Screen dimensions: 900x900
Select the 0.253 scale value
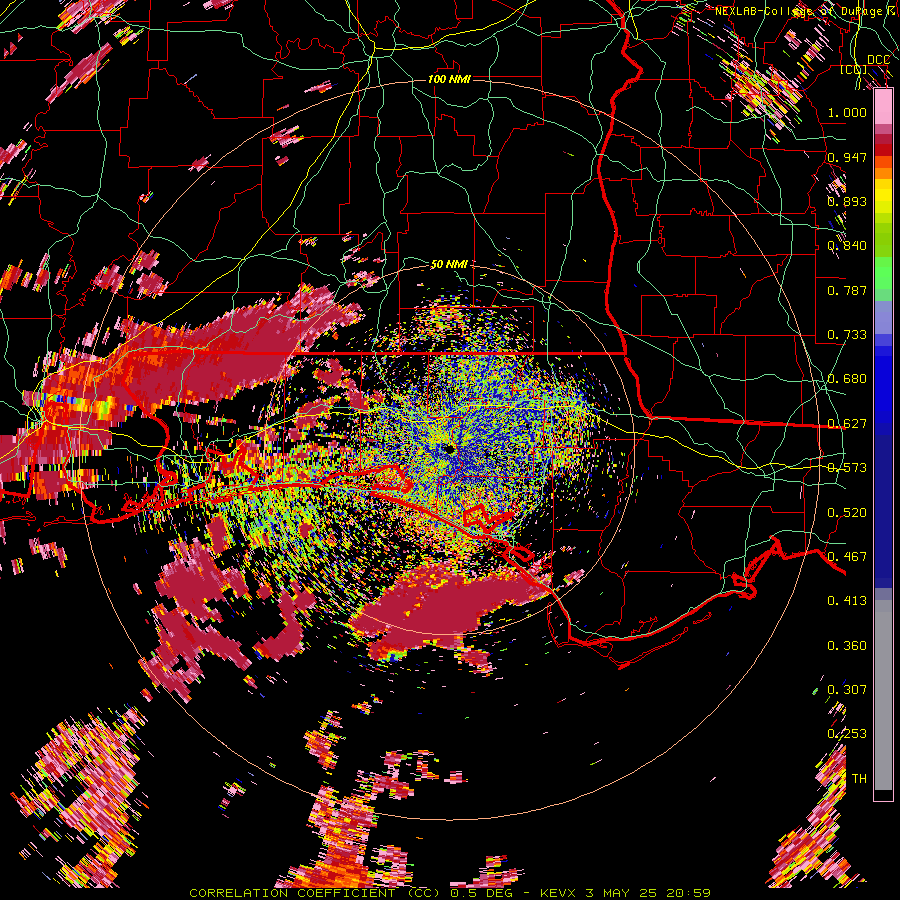(x=847, y=734)
